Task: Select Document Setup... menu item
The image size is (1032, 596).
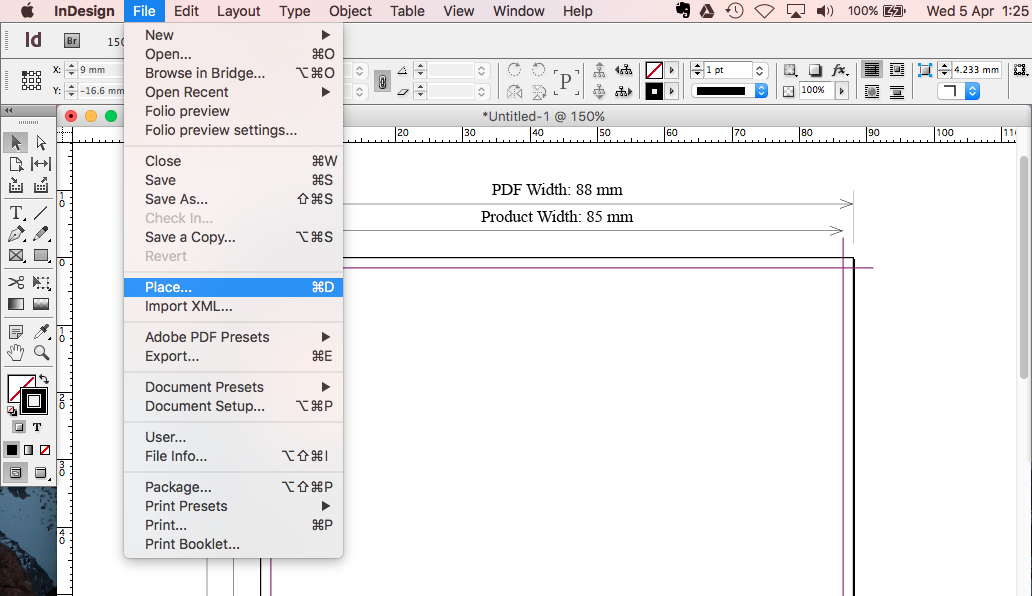Action: (x=234, y=406)
